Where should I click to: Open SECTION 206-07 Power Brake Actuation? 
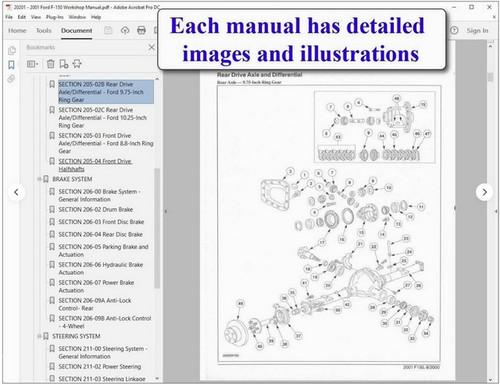(96, 286)
